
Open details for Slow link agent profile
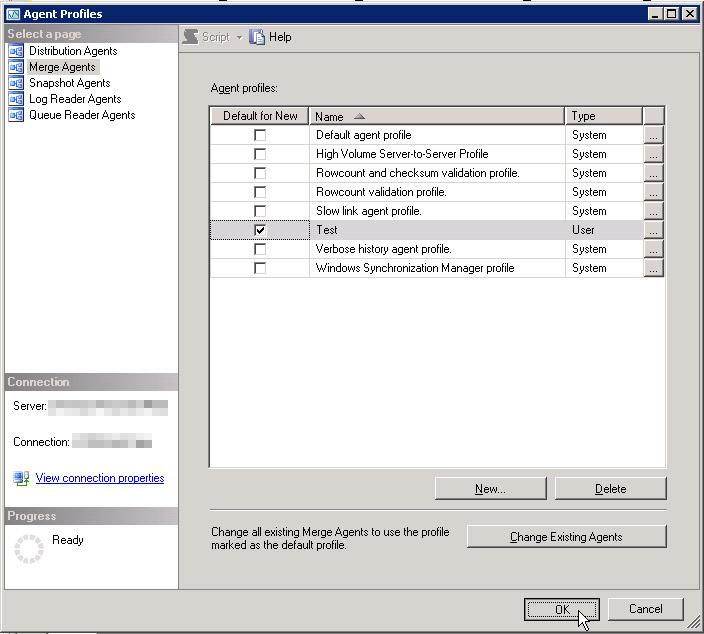[653, 211]
